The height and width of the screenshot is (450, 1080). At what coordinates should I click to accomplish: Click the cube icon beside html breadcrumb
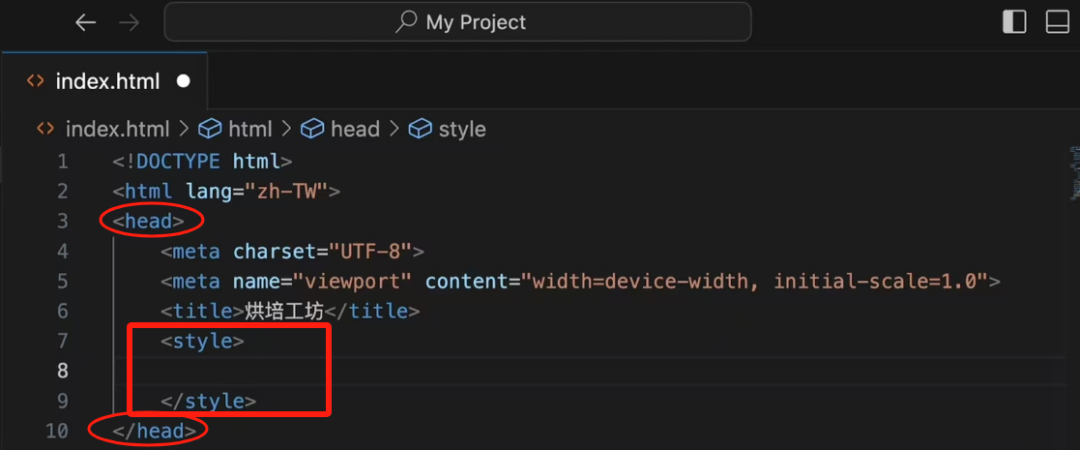click(209, 129)
